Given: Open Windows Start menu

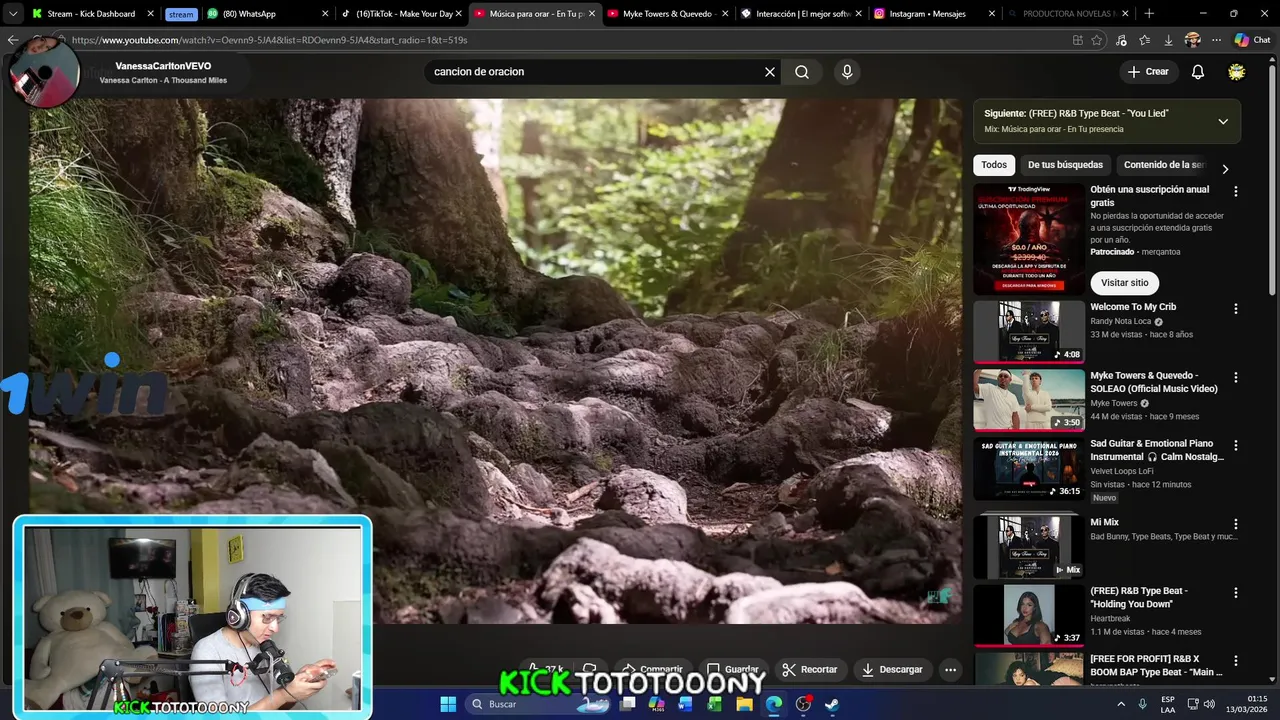Looking at the screenshot, I should coord(448,704).
